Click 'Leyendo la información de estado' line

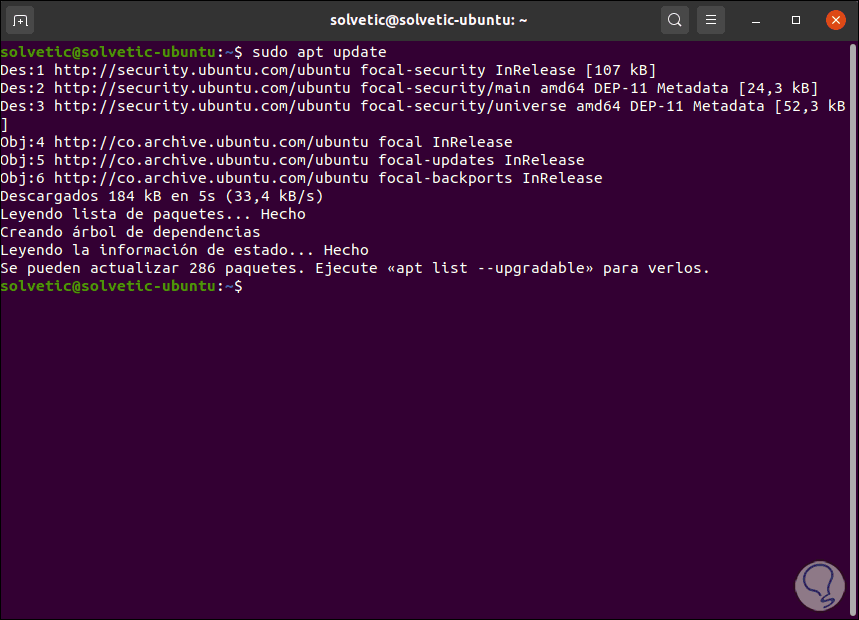coord(185,250)
